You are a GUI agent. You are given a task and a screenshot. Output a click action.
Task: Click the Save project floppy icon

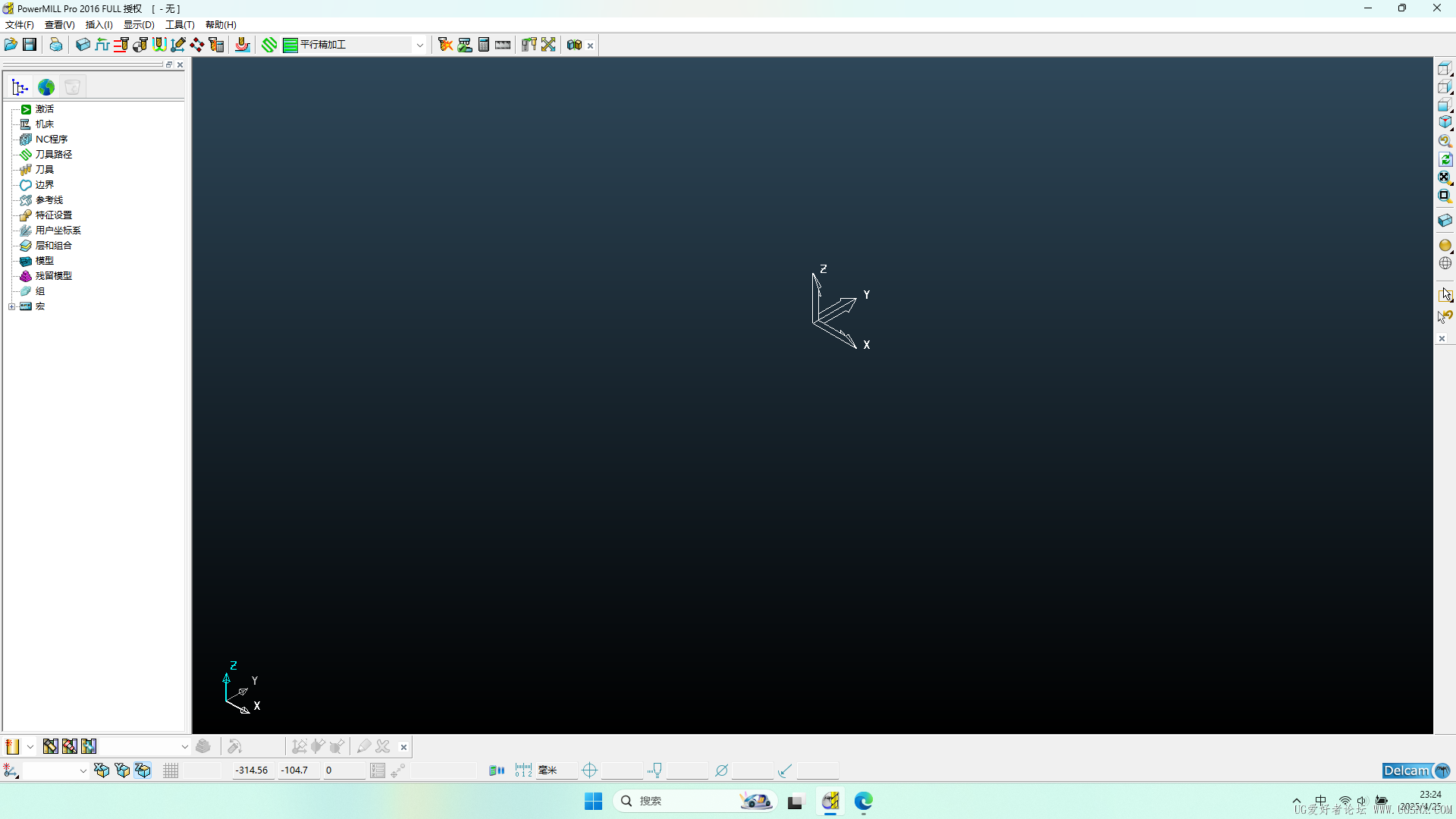point(30,45)
